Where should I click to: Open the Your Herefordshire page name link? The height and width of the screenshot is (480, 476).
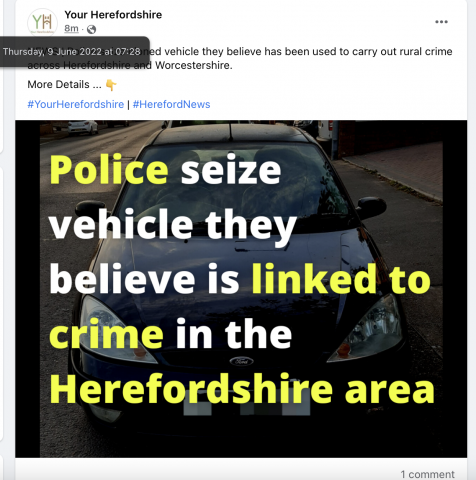pyautogui.click(x=113, y=15)
